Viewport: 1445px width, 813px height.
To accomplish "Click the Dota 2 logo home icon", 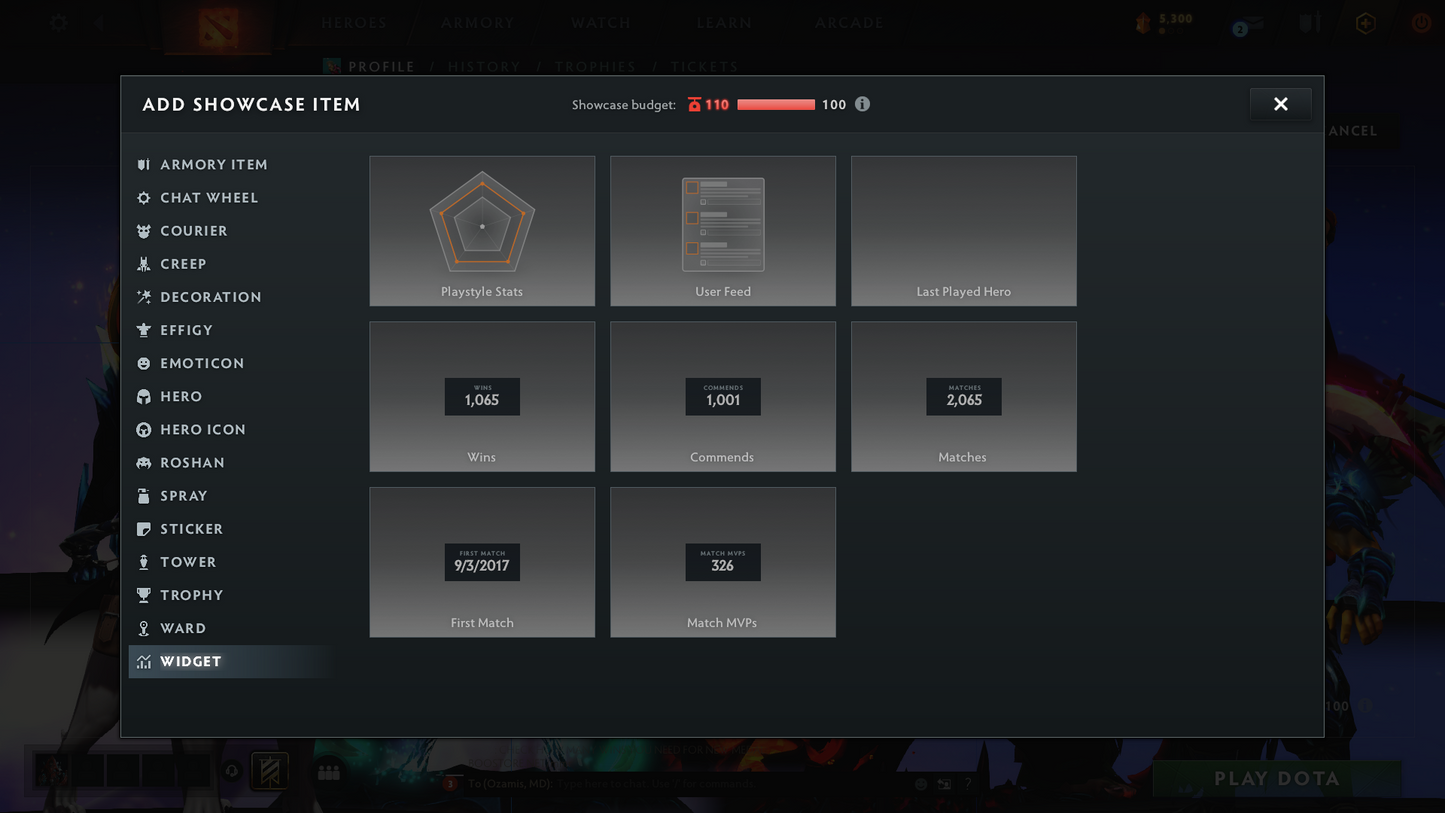I will [x=217, y=27].
